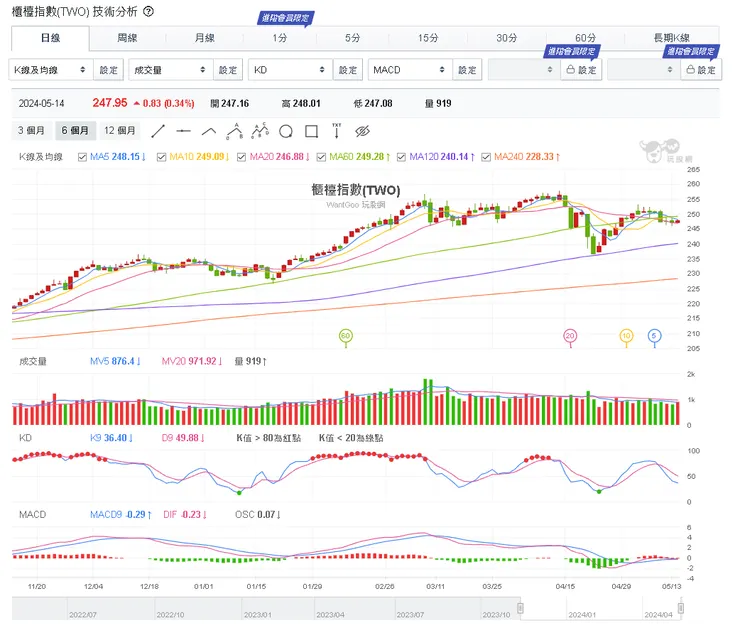
Task: Choose the TXT text annotation tool
Action: (x=337, y=131)
